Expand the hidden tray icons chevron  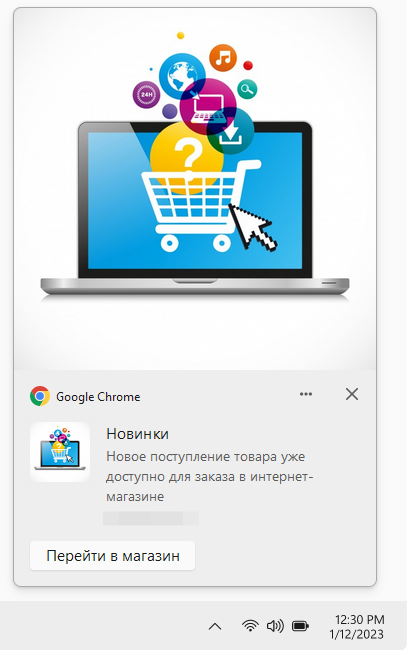tap(215, 626)
